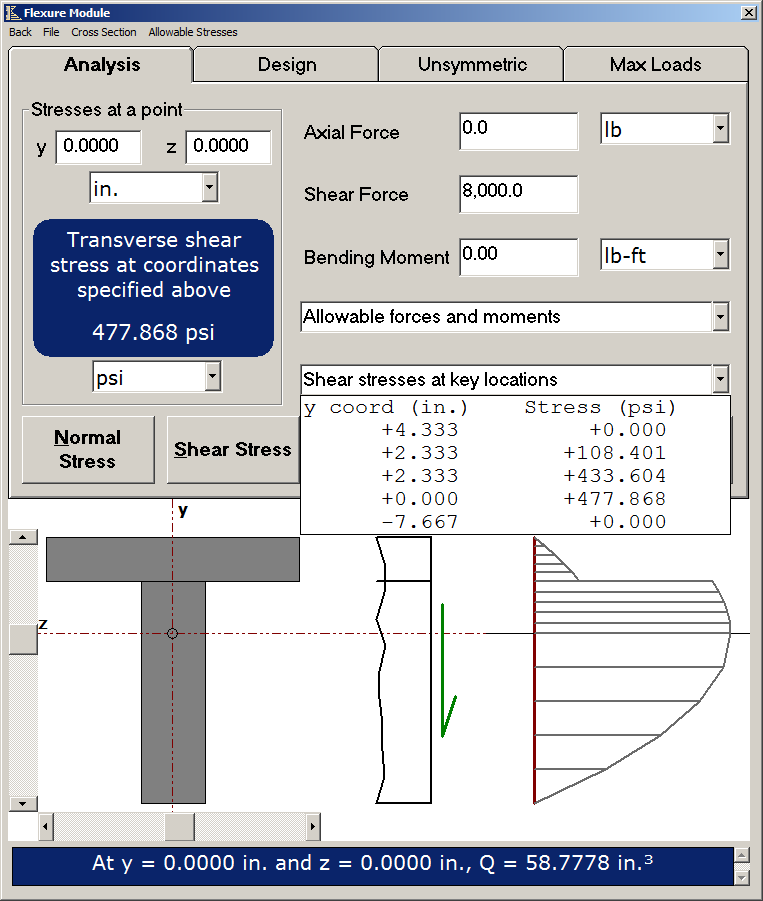Screen dimensions: 763x901
Task: Click the Flexure Module title bar app icon
Action: click(x=12, y=13)
